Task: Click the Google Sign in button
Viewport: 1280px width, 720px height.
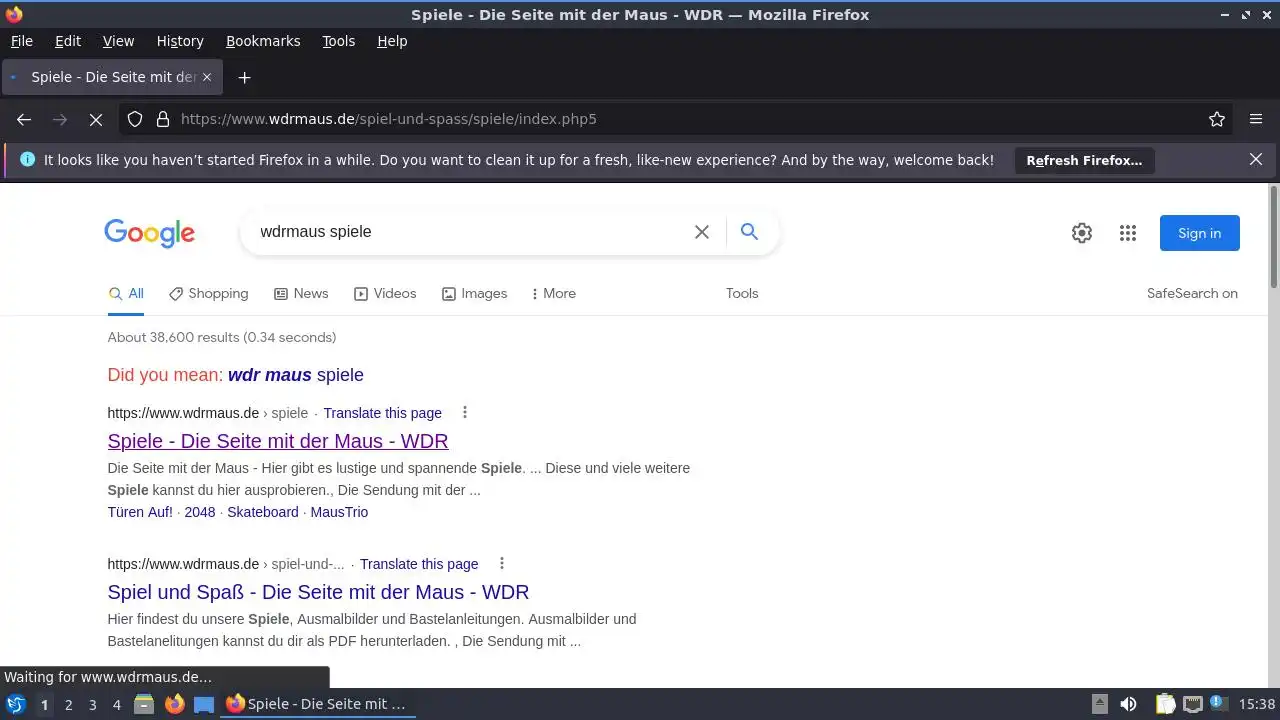Action: coord(1199,233)
